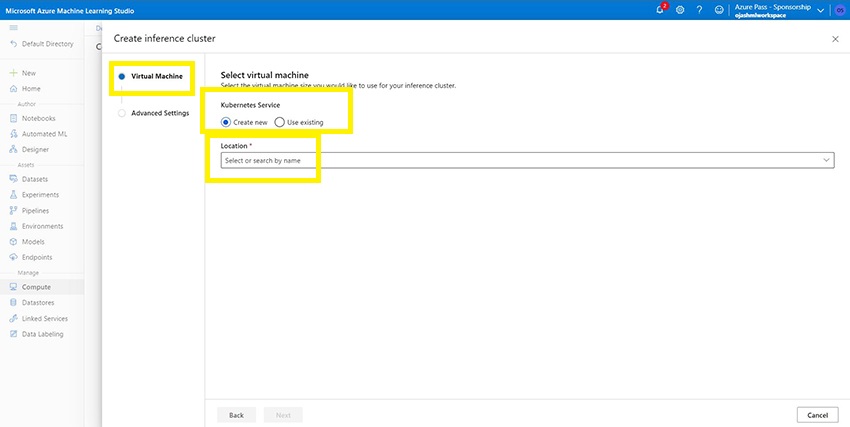
Task: Go back to Default Directory
Action: coord(42,44)
